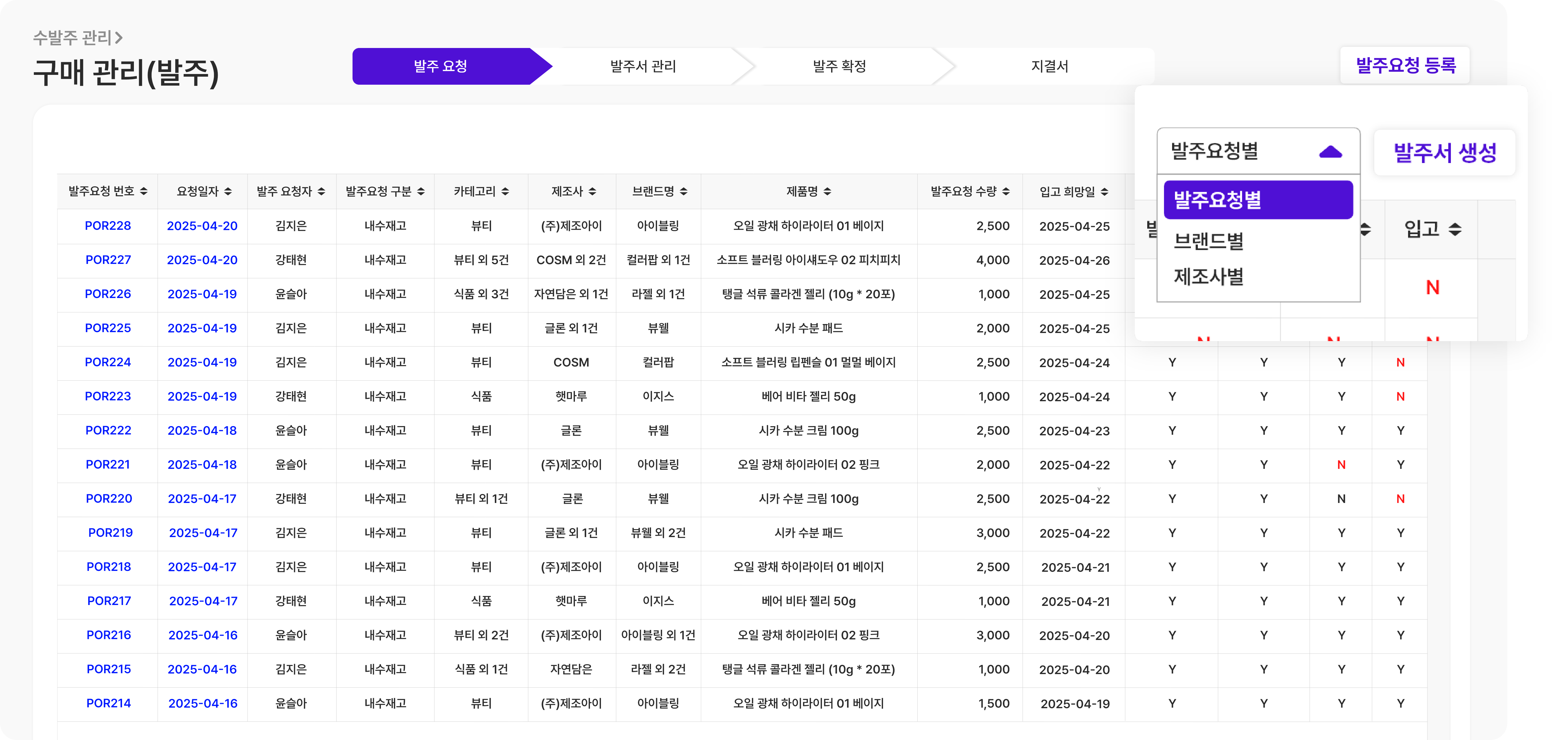Select the 자연담은 외 1건 manufacturer cell

click(x=571, y=294)
